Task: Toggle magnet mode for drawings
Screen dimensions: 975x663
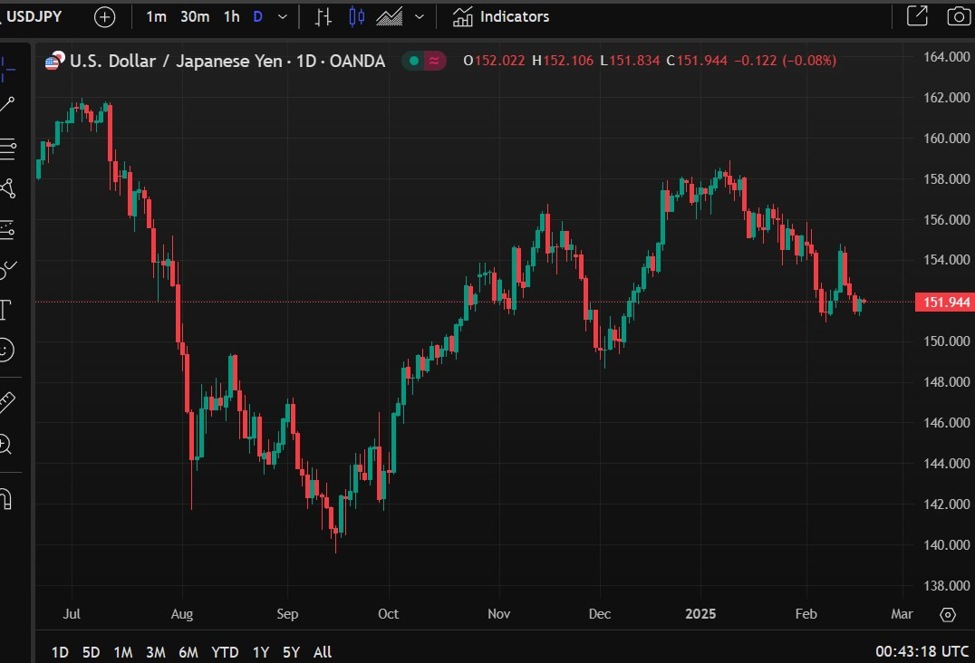Action: (6, 497)
